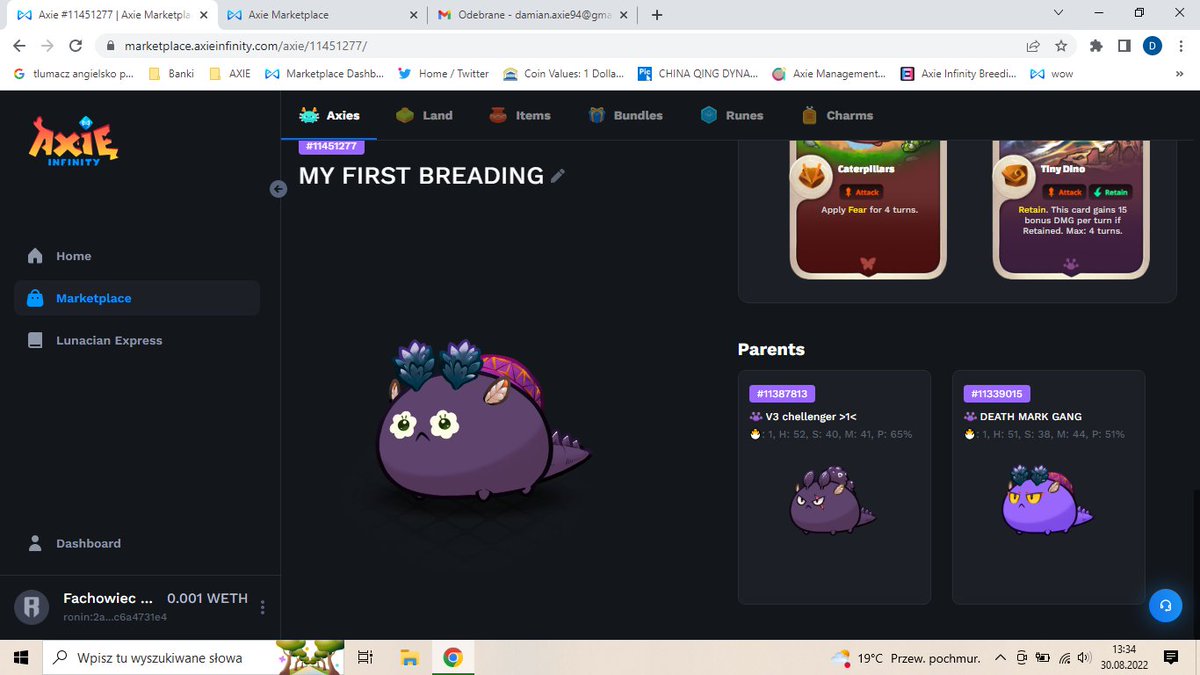
Task: Click Chrome icon on taskbar
Action: pyautogui.click(x=453, y=658)
